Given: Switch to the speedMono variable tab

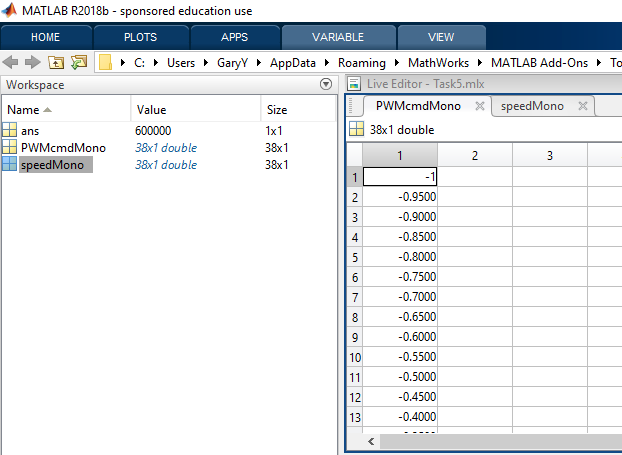Looking at the screenshot, I should click(x=532, y=106).
